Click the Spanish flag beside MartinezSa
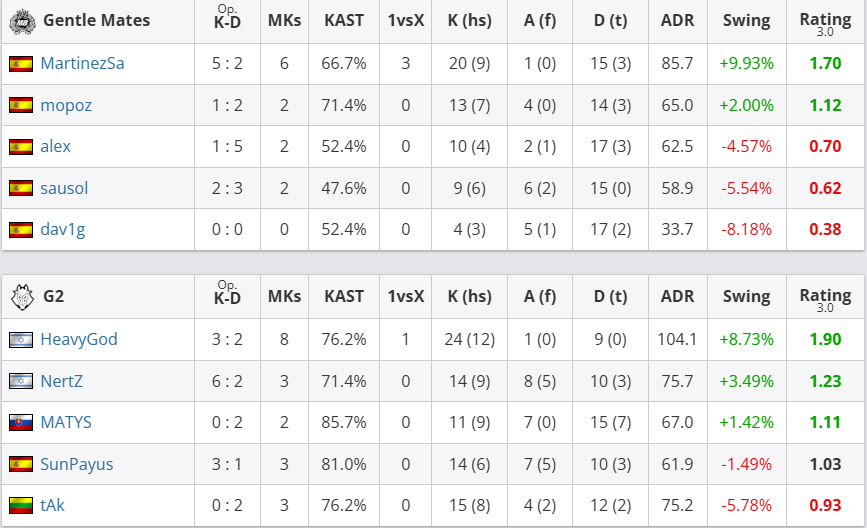The height and width of the screenshot is (528, 867). point(20,63)
